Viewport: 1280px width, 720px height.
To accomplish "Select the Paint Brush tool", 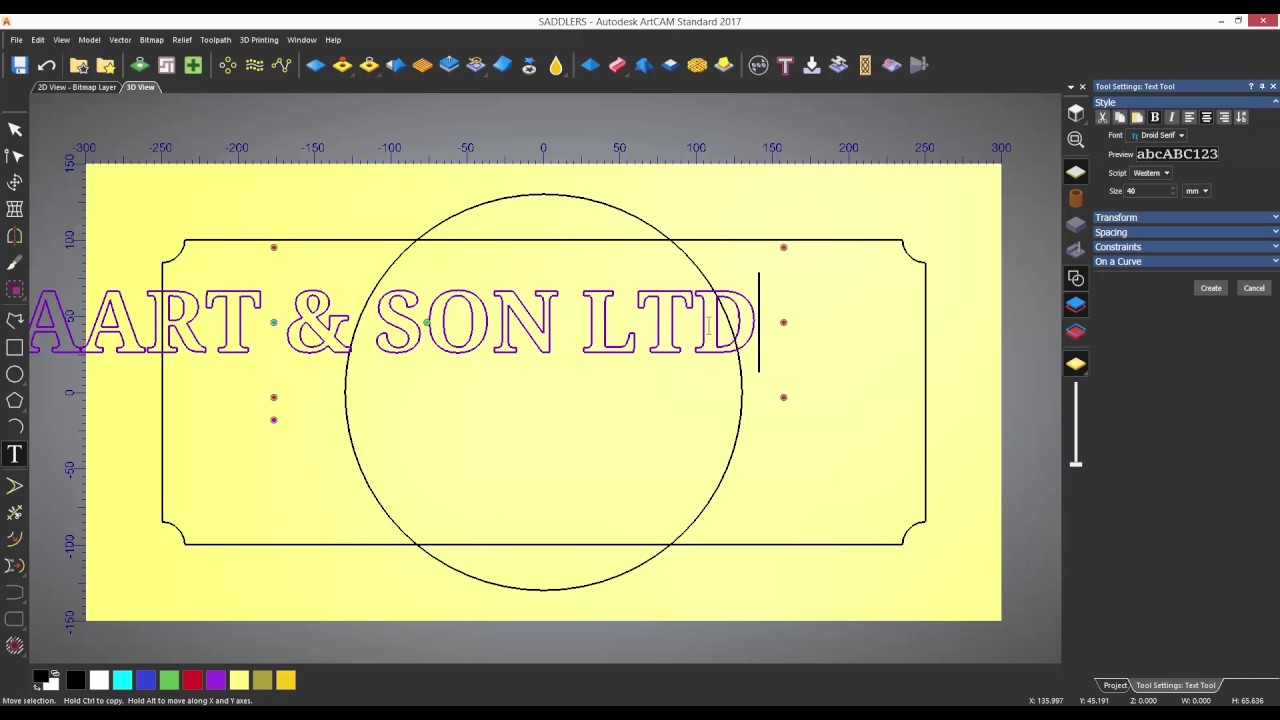I will tap(15, 263).
